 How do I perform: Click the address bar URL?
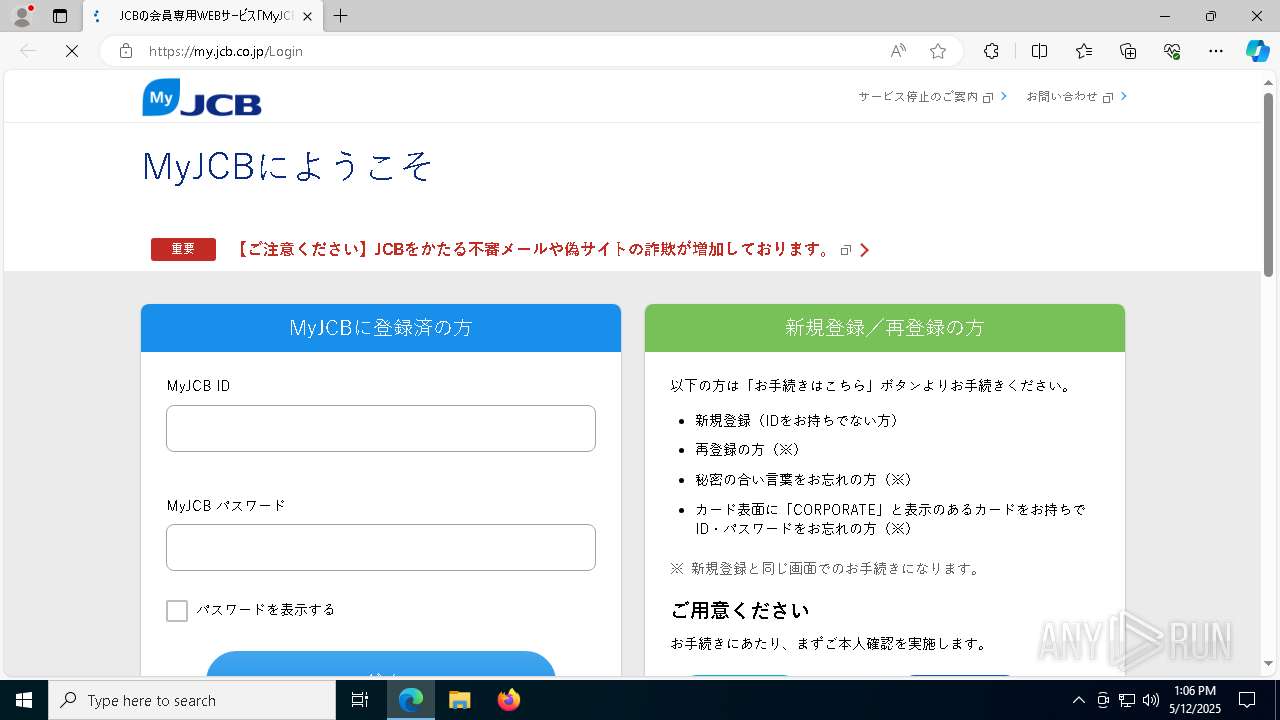(226, 51)
